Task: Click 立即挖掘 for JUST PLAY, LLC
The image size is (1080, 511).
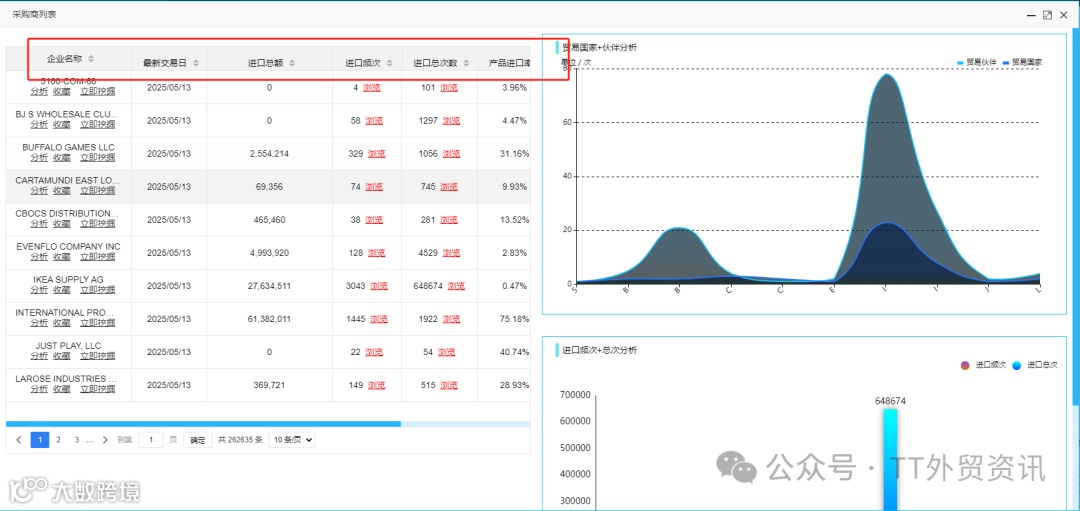Action: [98, 355]
